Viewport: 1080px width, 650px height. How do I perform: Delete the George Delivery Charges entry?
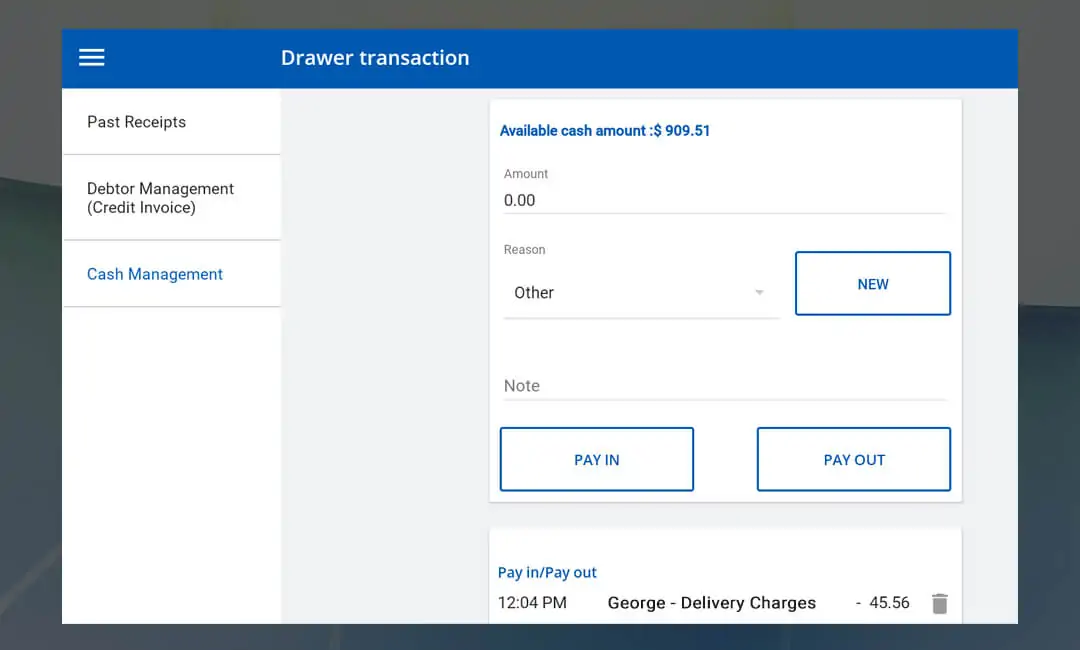click(x=939, y=604)
